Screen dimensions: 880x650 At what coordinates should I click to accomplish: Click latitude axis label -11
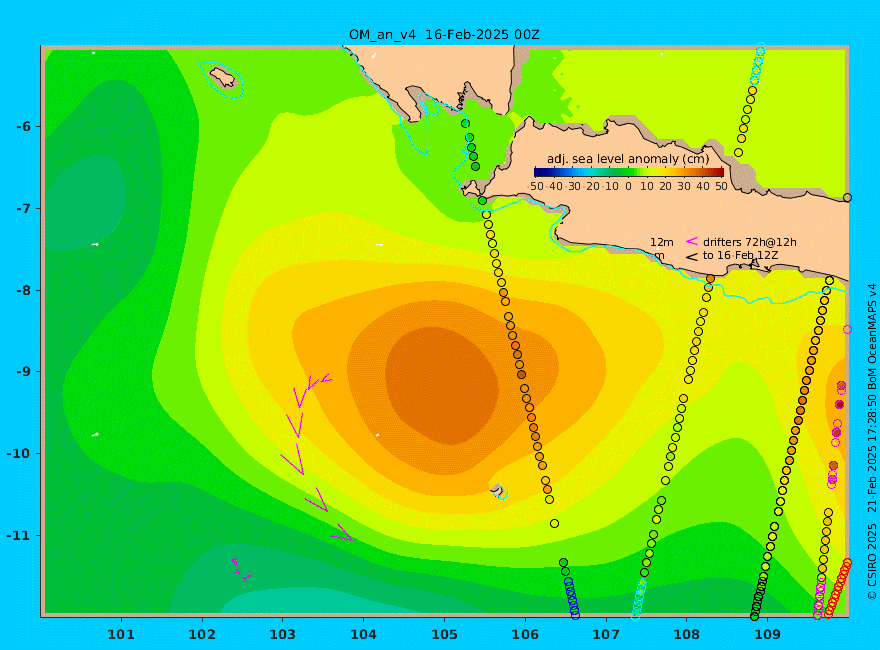tap(19, 535)
